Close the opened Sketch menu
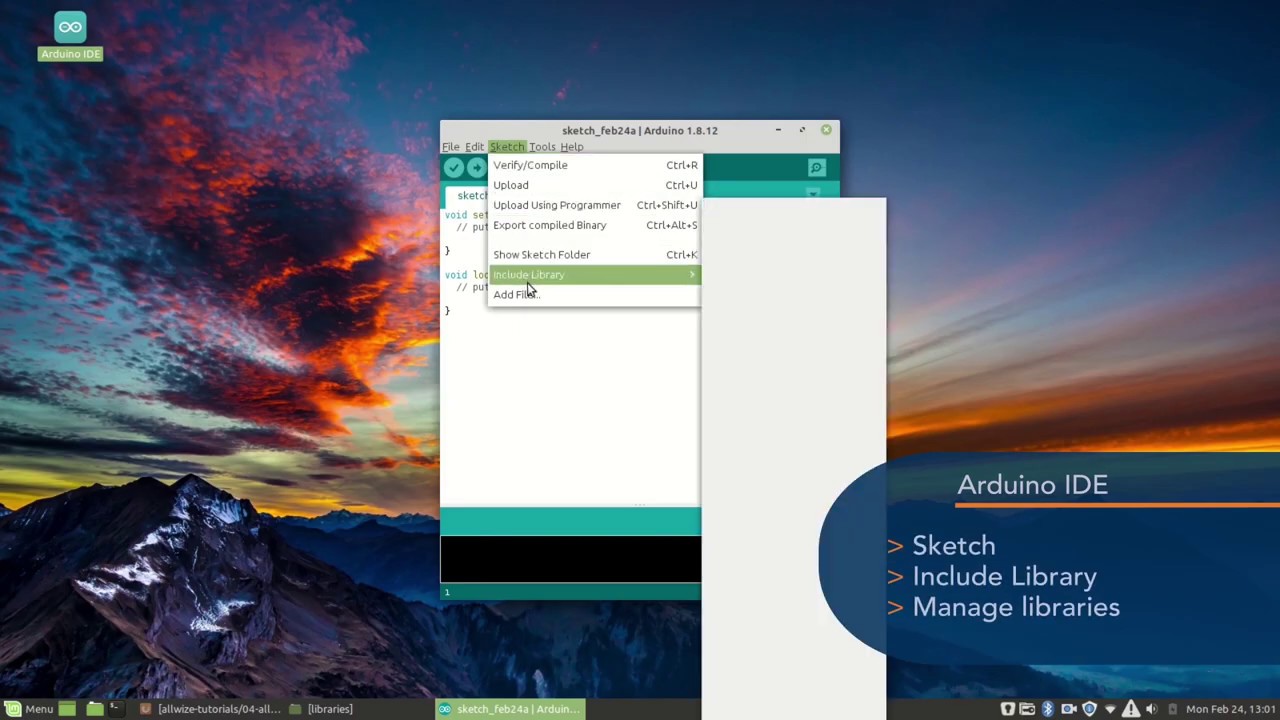This screenshot has height=720, width=1280. (507, 147)
